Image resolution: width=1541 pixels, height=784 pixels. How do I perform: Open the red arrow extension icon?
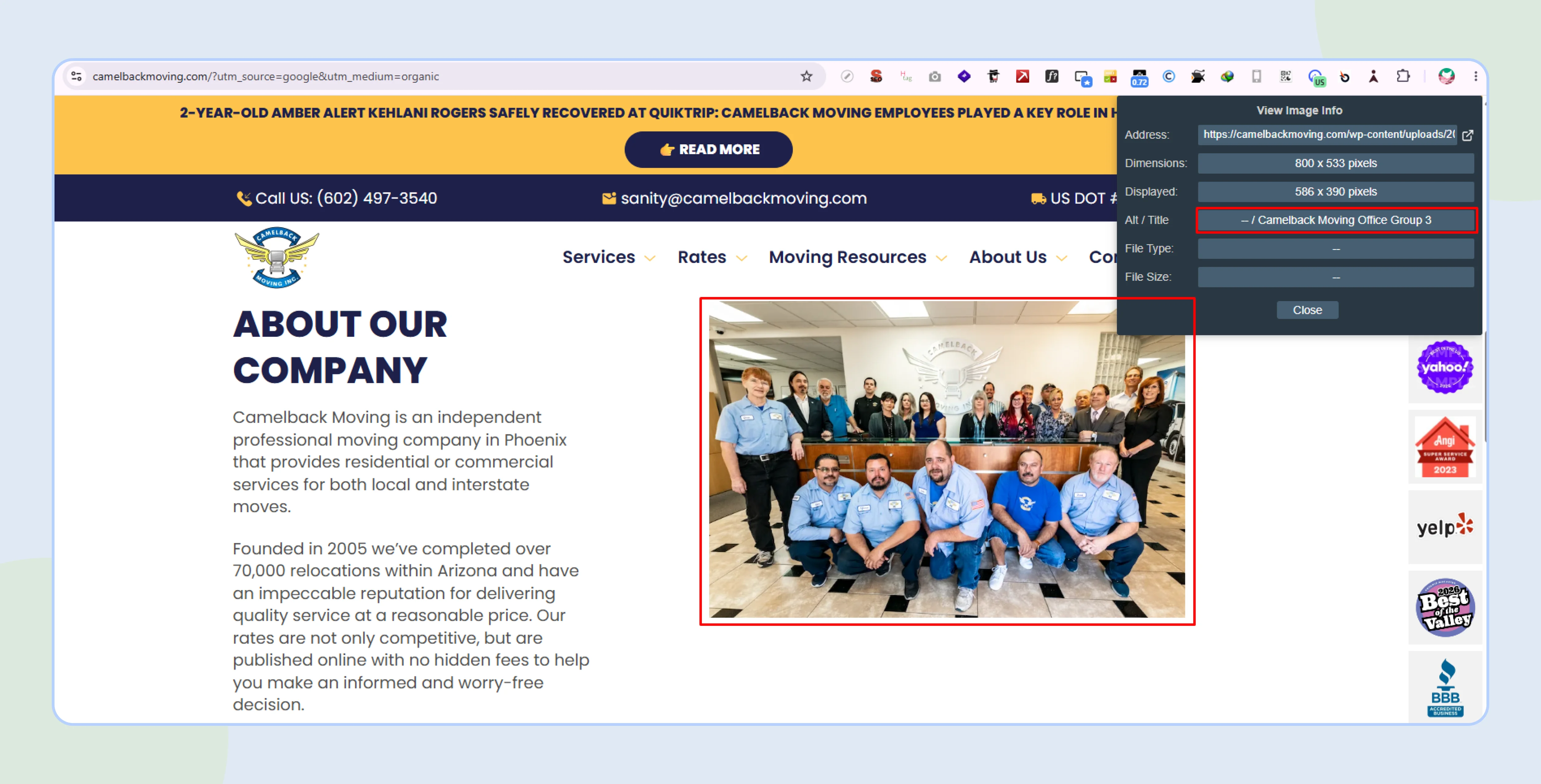click(x=1022, y=76)
